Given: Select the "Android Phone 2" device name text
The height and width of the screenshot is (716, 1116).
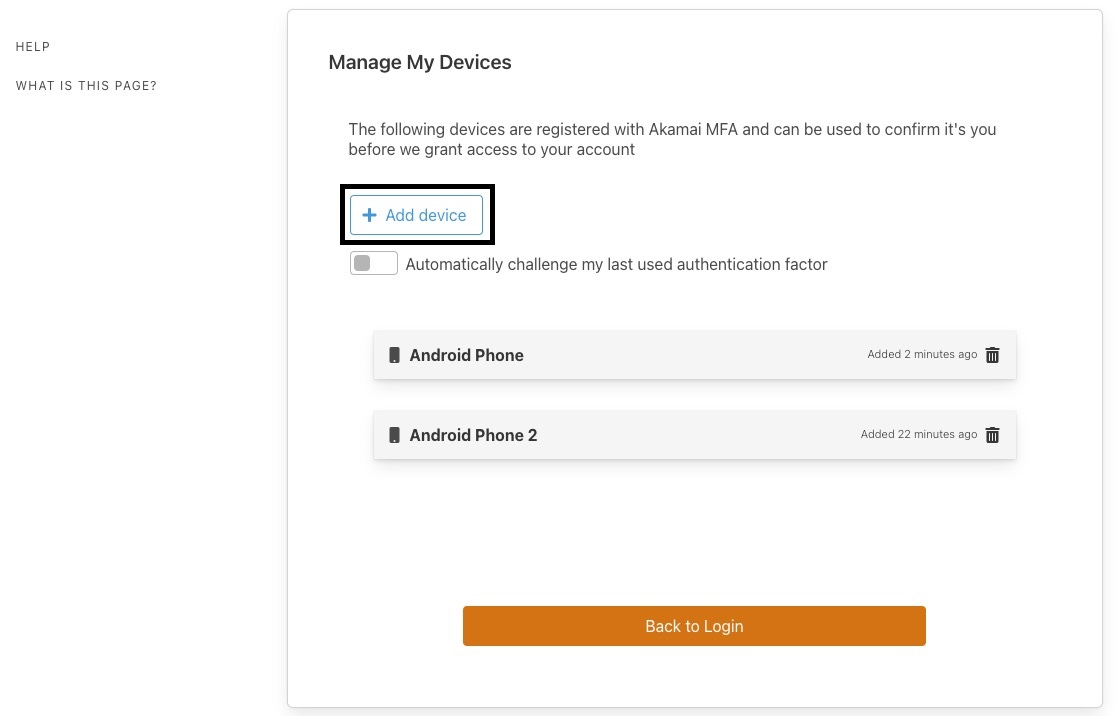Looking at the screenshot, I should (x=473, y=435).
